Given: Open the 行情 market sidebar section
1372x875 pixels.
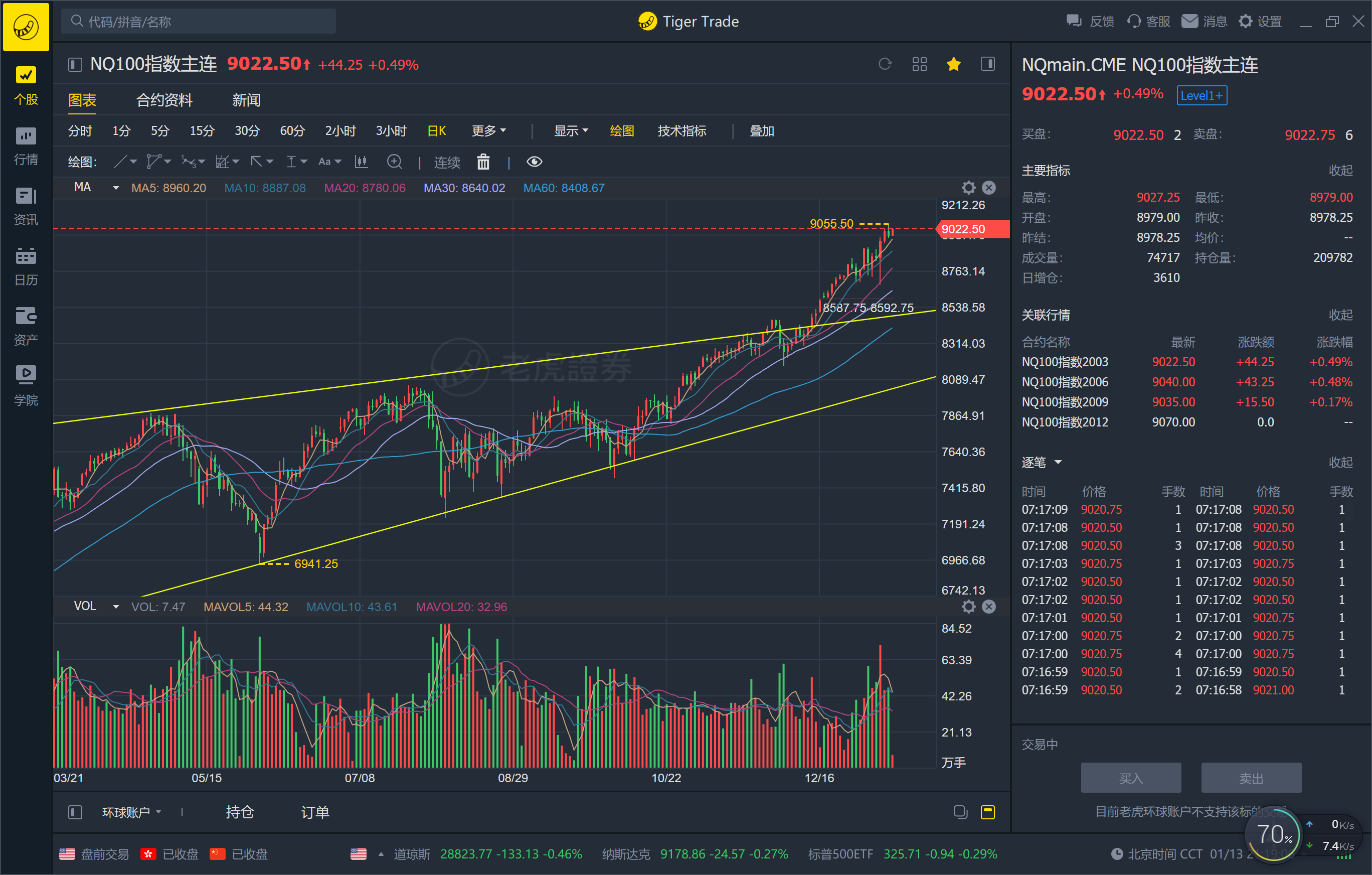Looking at the screenshot, I should coord(26,146).
